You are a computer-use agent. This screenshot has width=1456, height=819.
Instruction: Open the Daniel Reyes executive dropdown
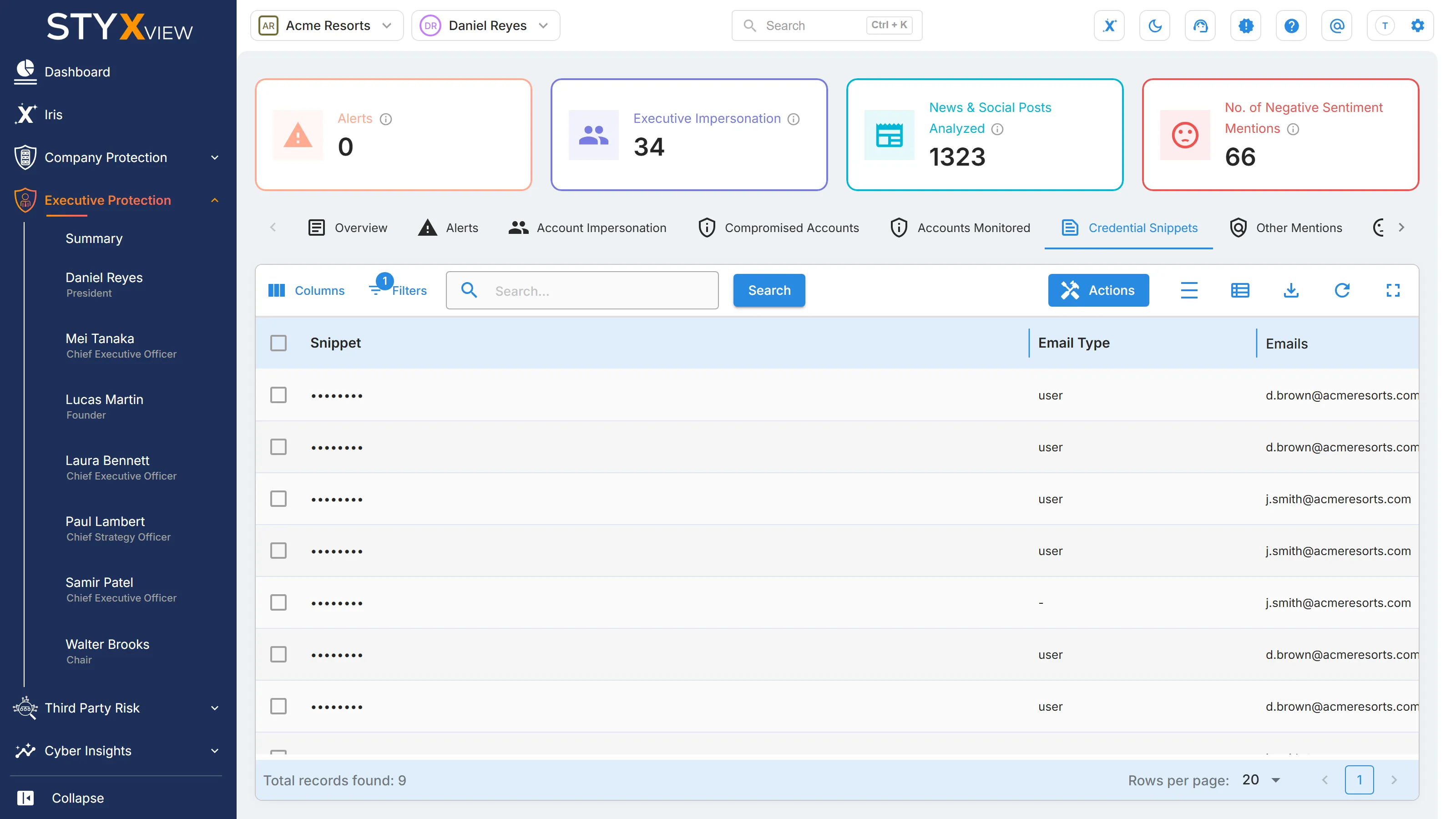point(485,25)
